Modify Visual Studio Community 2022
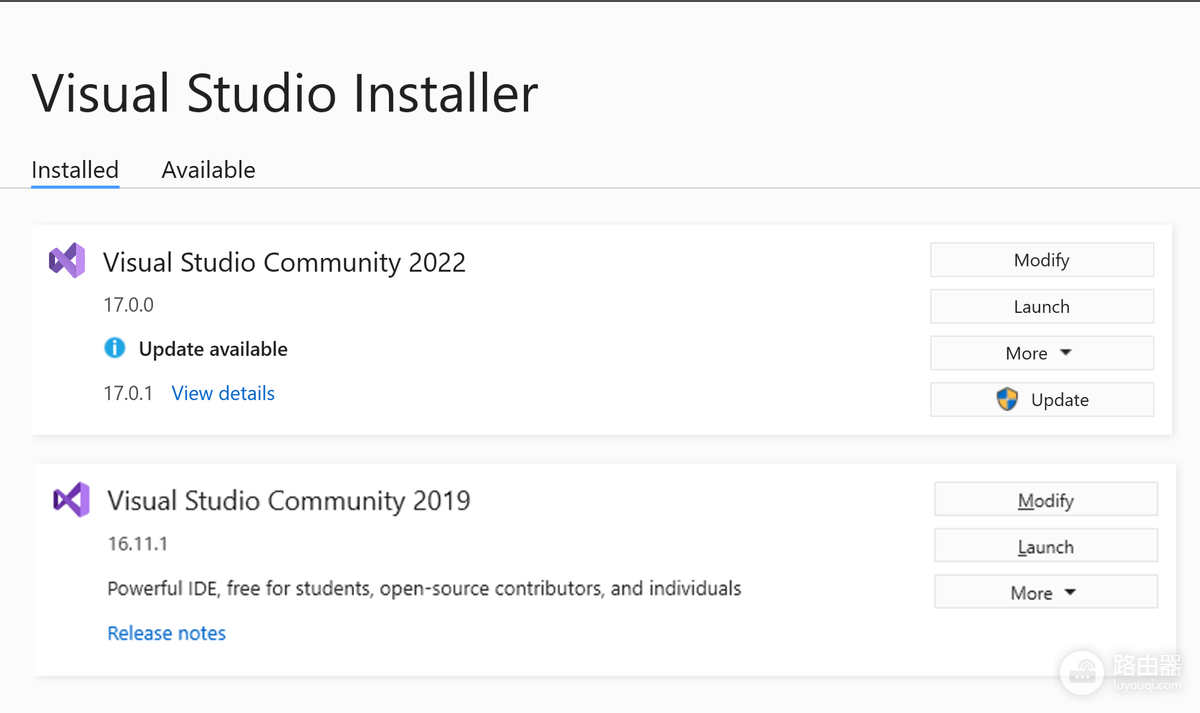This screenshot has width=1200, height=713. coord(1042,260)
